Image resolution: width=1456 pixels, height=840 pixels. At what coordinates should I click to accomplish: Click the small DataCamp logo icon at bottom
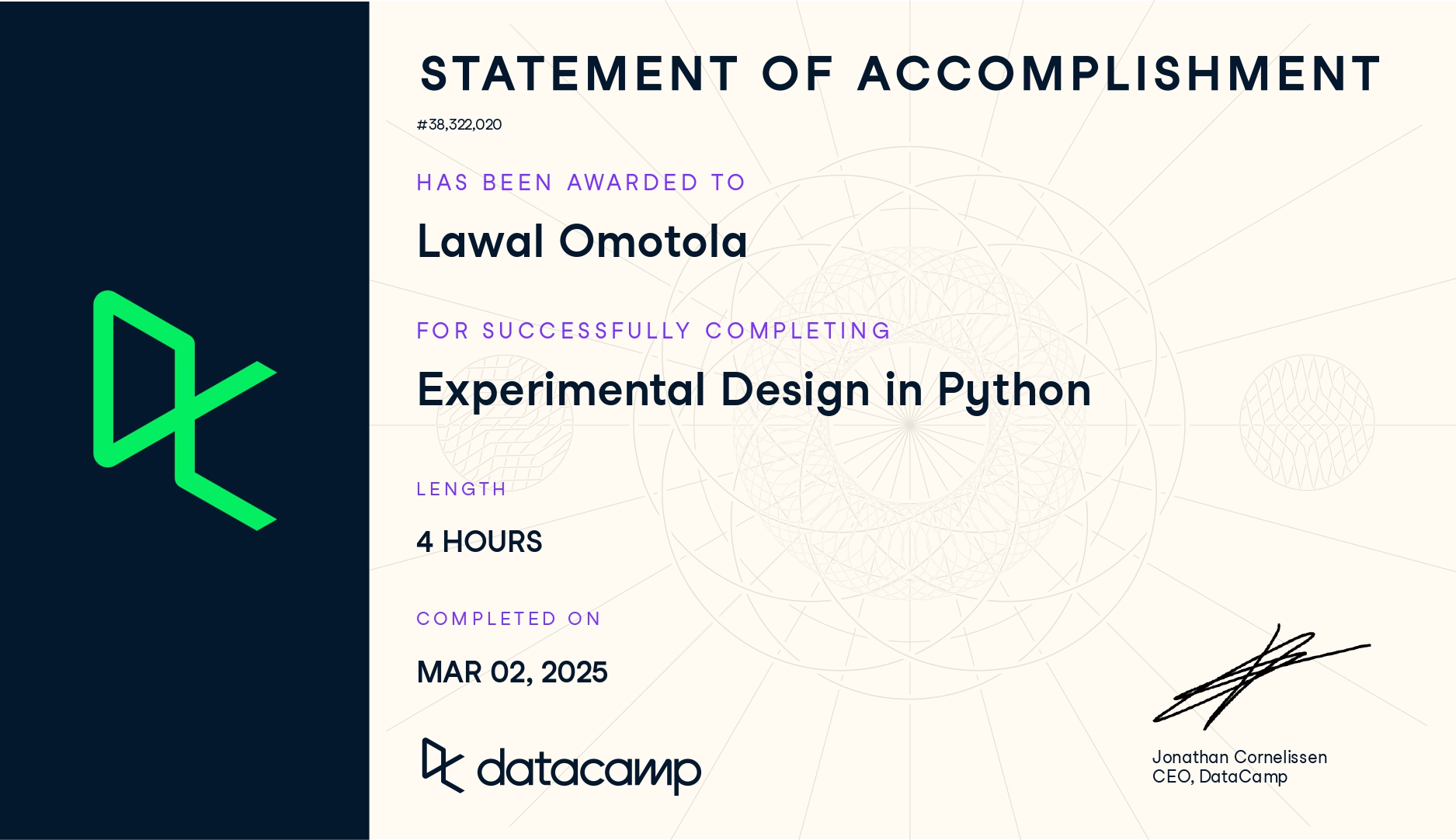click(443, 765)
